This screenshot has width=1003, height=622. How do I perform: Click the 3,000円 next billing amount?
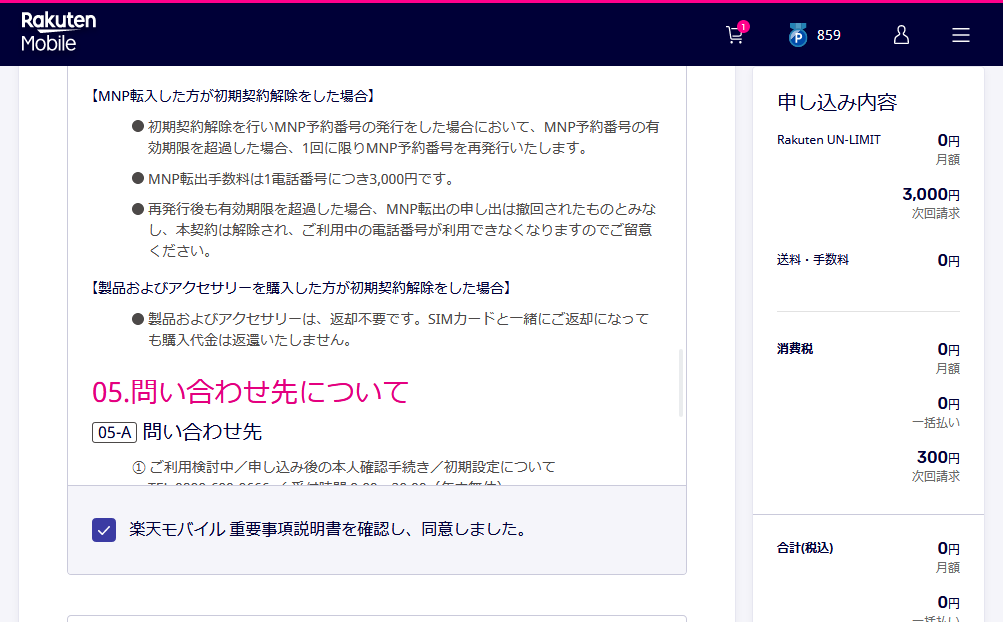click(931, 194)
